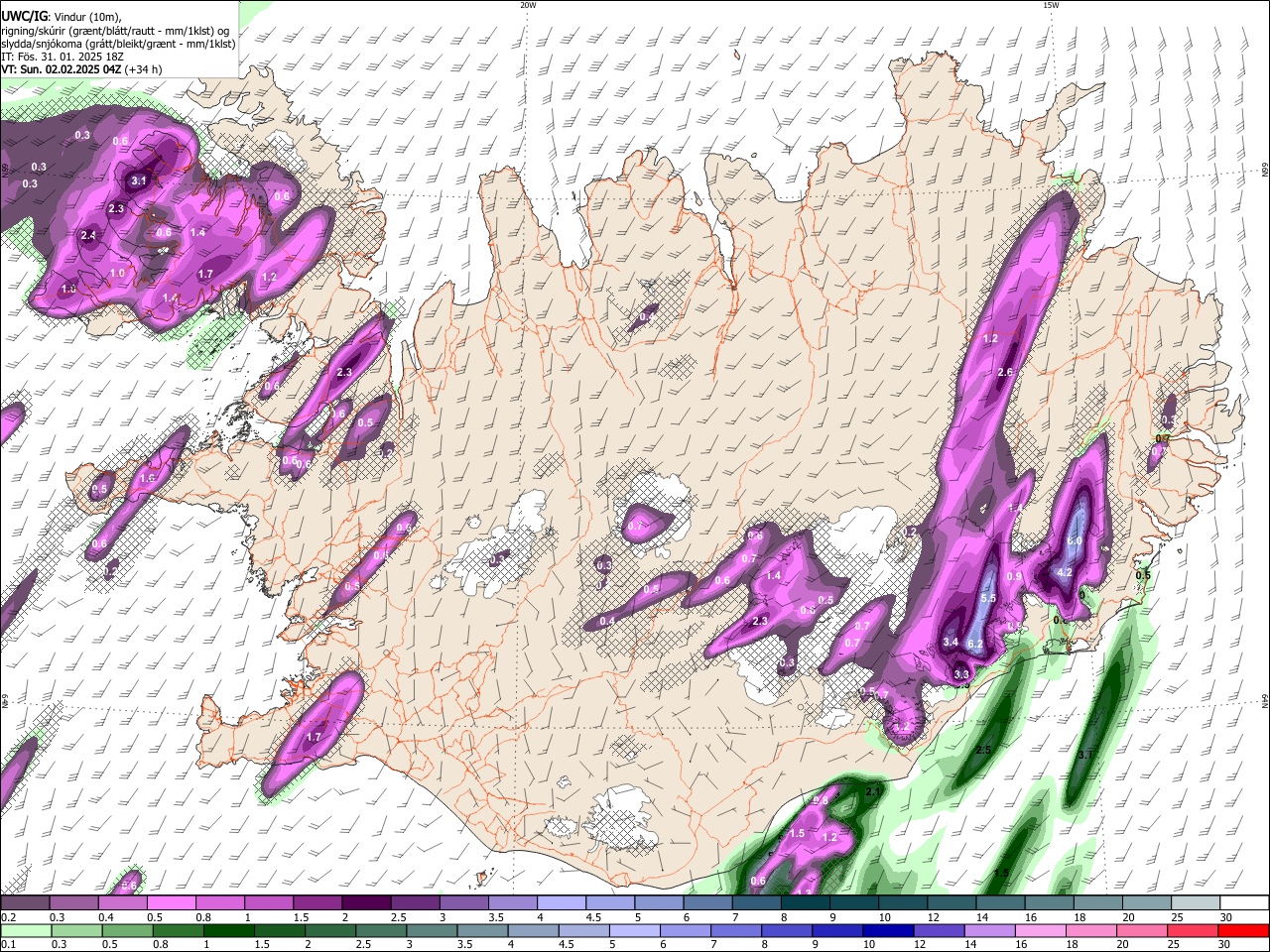Viewport: 1270px width, 952px height.
Task: Pick the navy blue 10 swatch in the lower legend
Action: click(887, 930)
